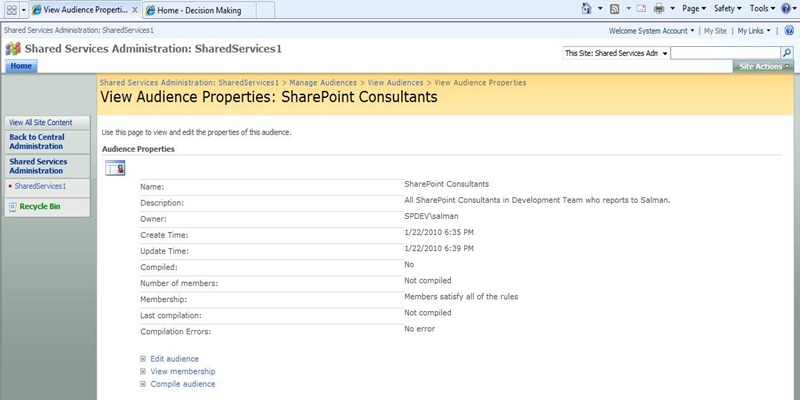Click the bullet icon beside Compile audience
Screen dimensions: 800x400
click(x=143, y=384)
